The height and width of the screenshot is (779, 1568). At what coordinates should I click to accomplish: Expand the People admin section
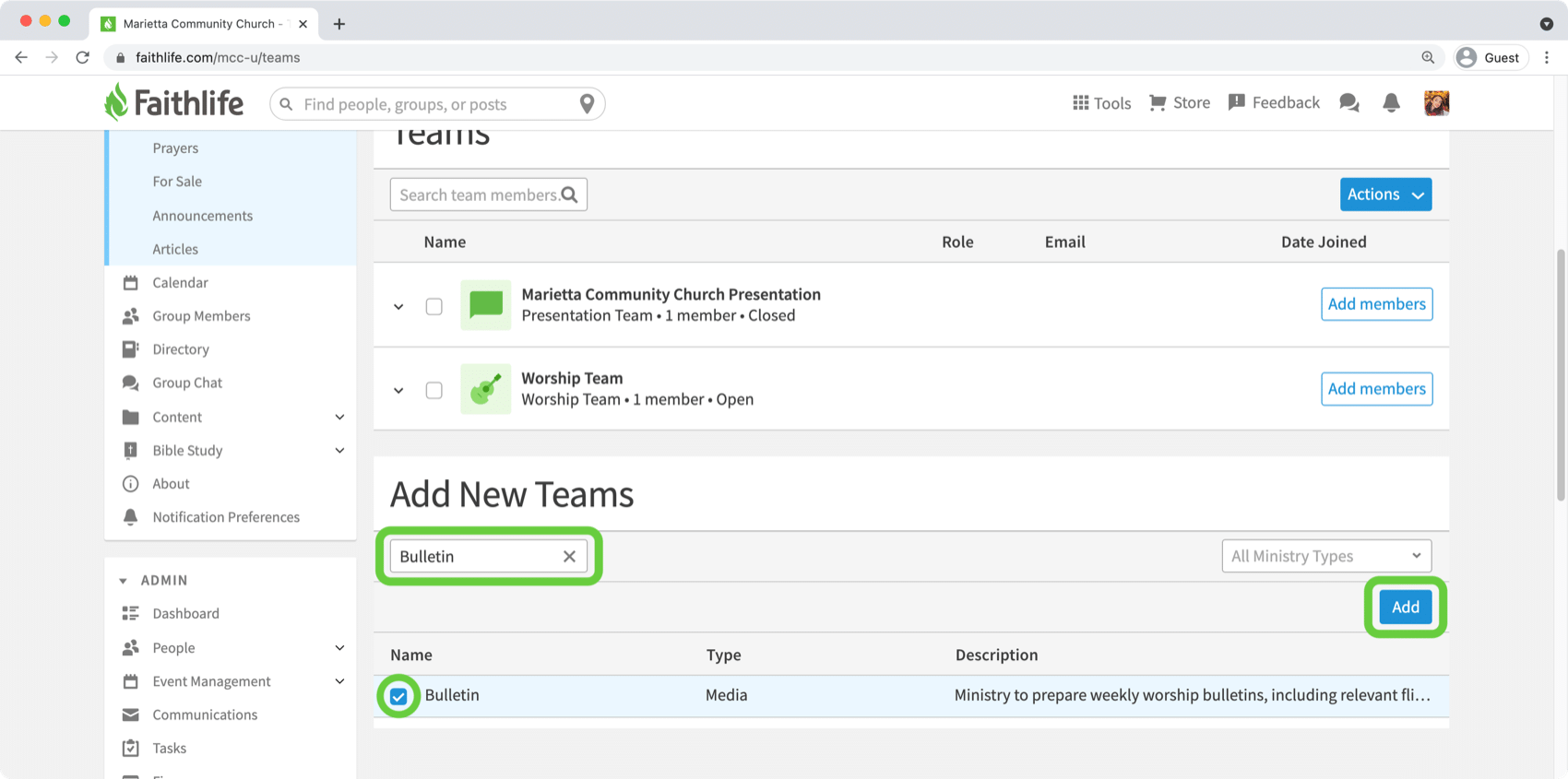pyautogui.click(x=339, y=648)
